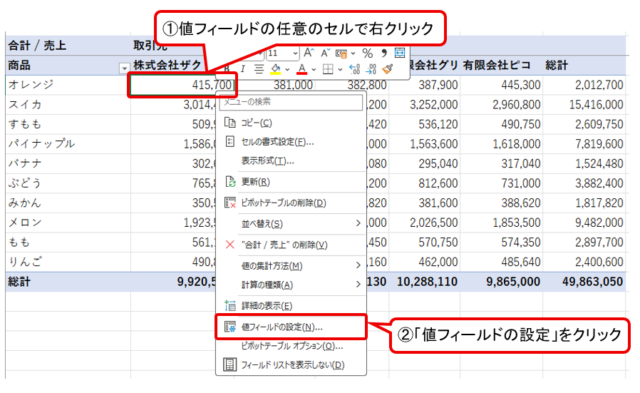Click format cells icon
This screenshot has width=640, height=393.
pyautogui.click(x=230, y=142)
